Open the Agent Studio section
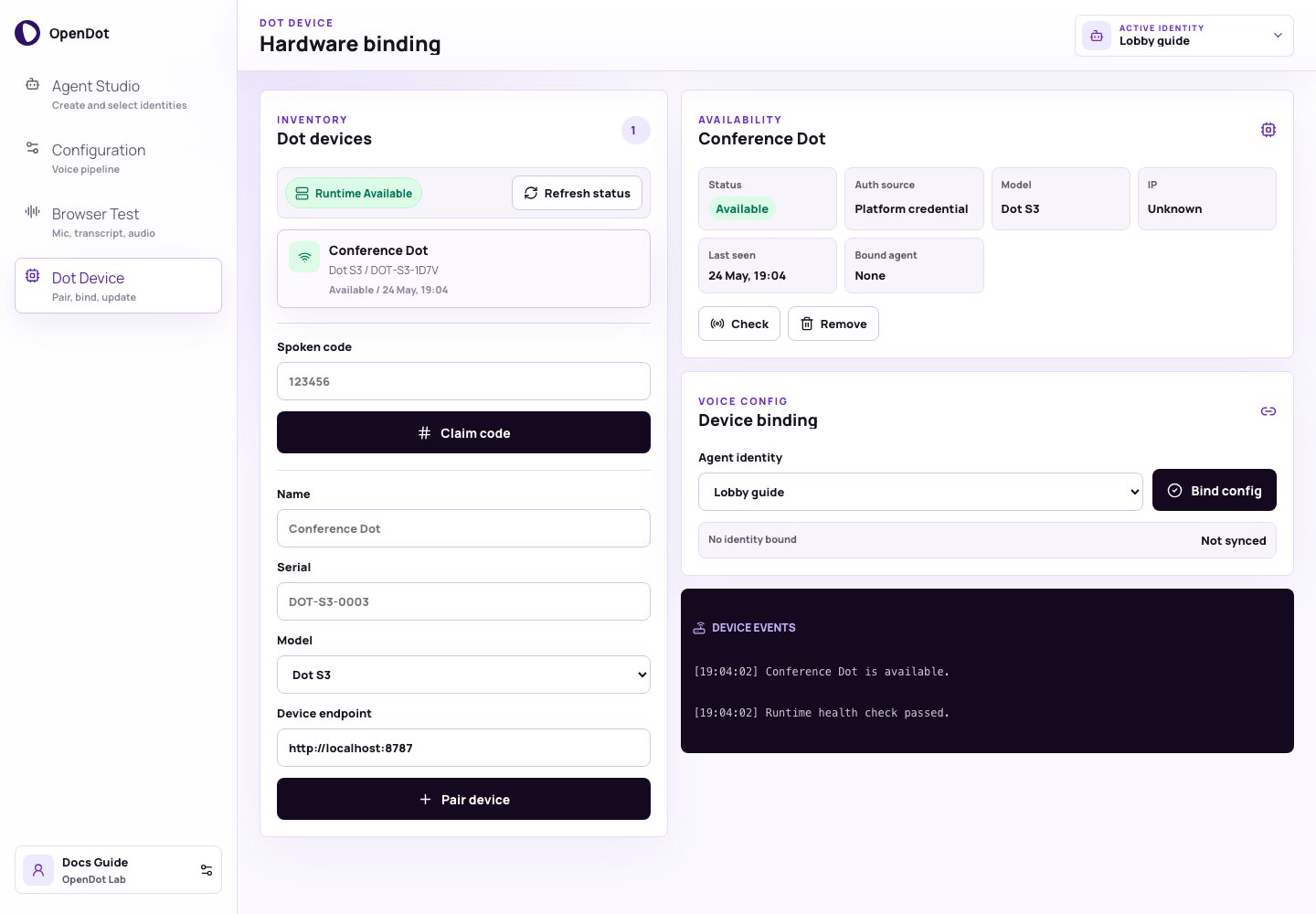Image resolution: width=1316 pixels, height=914 pixels. click(x=118, y=94)
